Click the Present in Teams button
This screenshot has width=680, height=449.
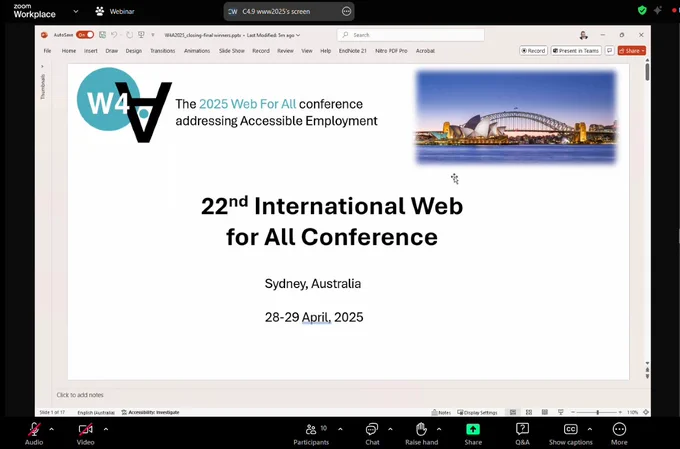click(576, 51)
